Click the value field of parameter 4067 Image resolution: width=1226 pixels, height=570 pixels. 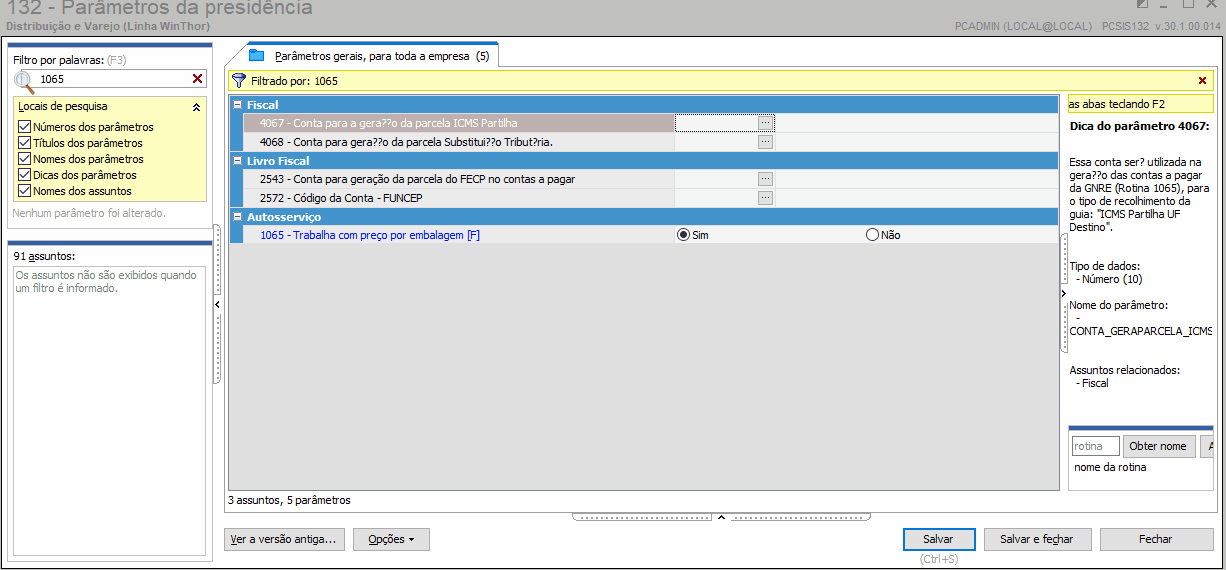[716, 123]
